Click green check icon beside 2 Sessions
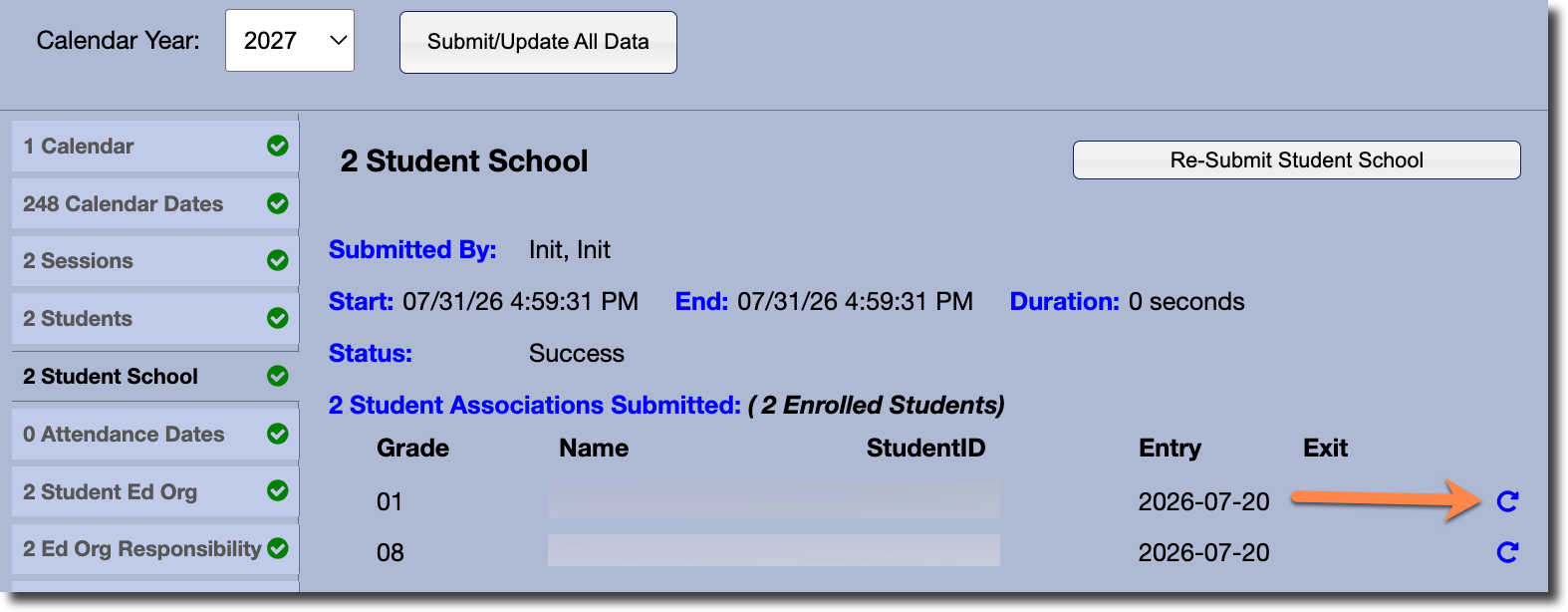The width and height of the screenshot is (1568, 612). tap(278, 260)
